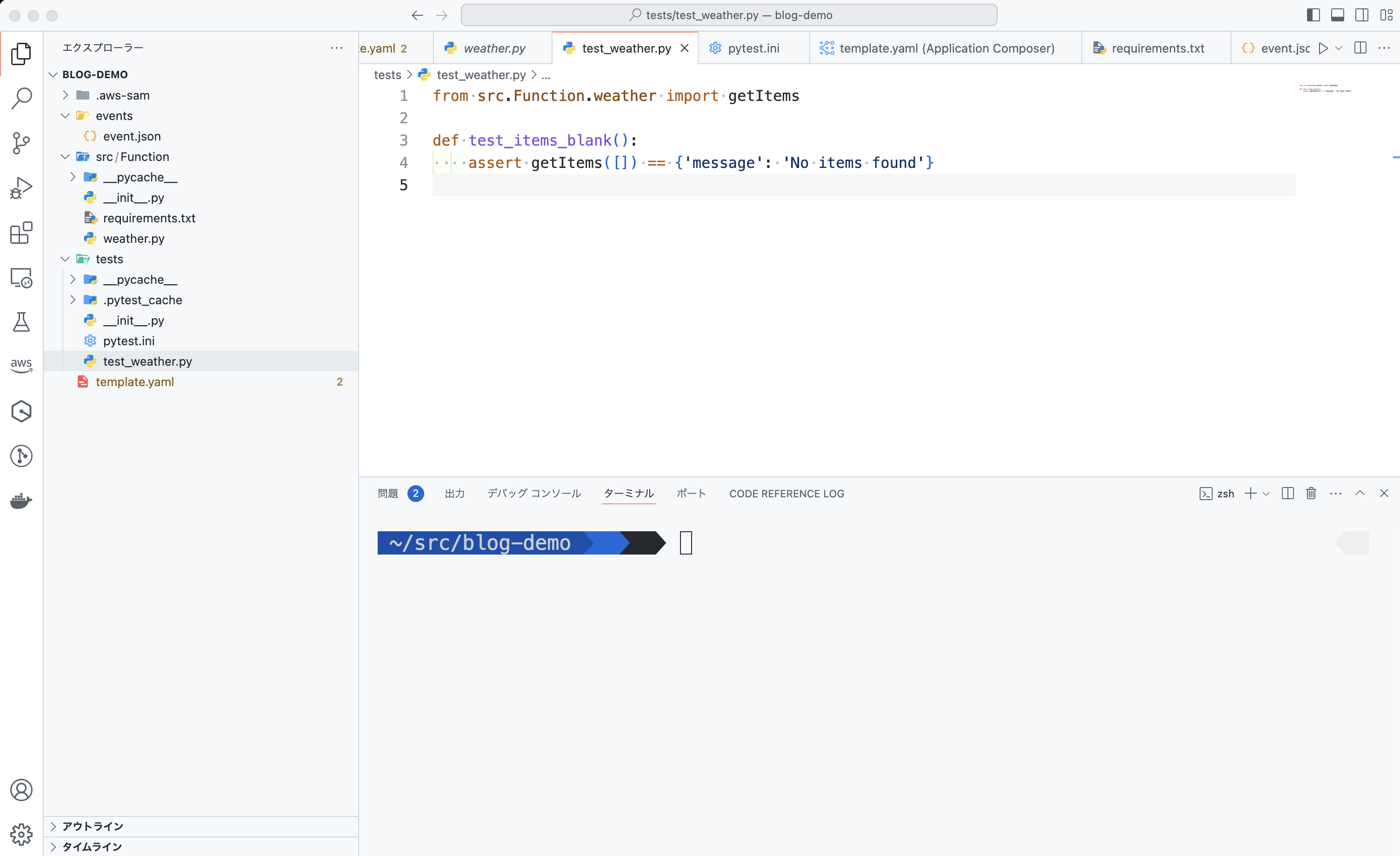Open the 出力 output panel tab
Screen dimensions: 1400x856
(454, 494)
